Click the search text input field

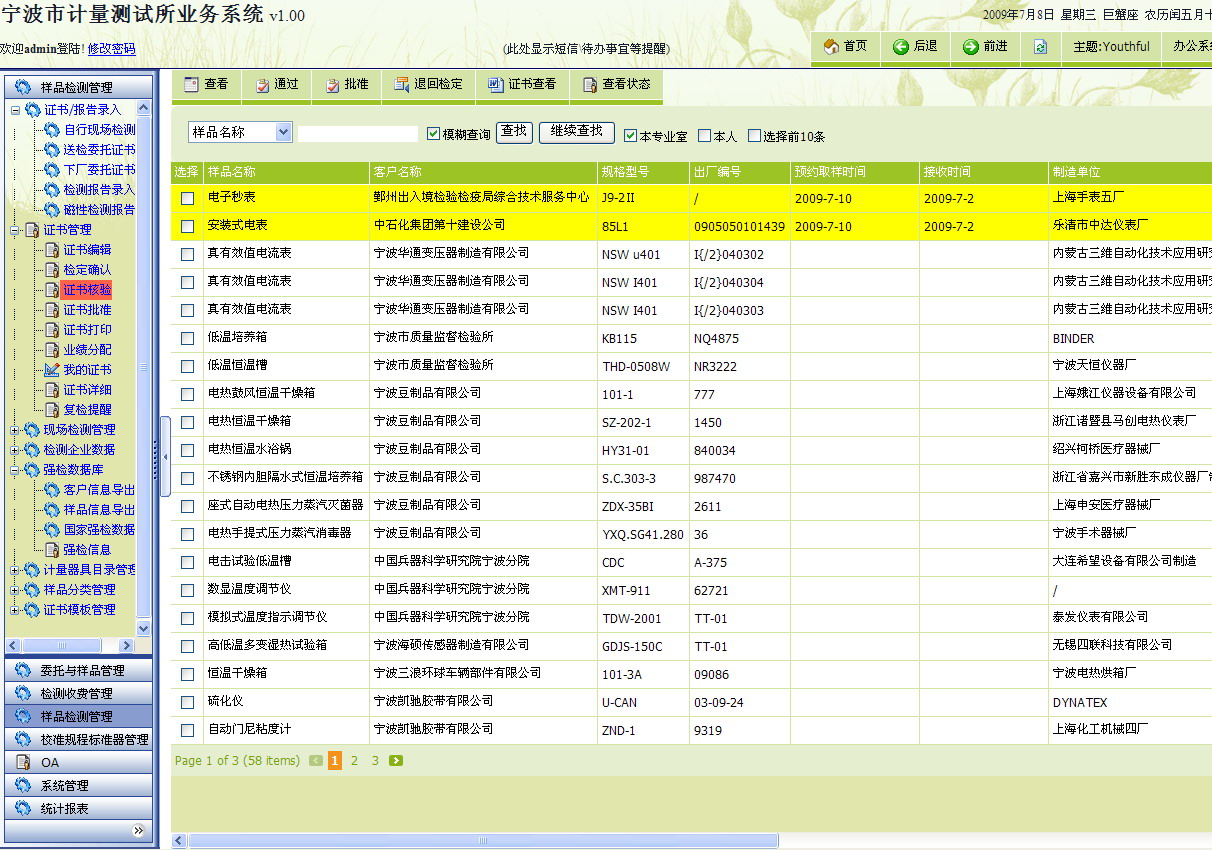(358, 133)
